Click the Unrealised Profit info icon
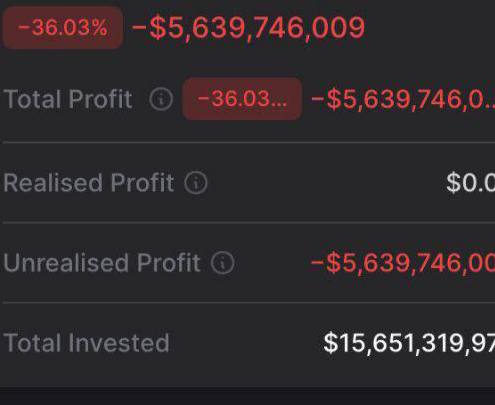Viewport: 495px width, 405px height. click(222, 263)
